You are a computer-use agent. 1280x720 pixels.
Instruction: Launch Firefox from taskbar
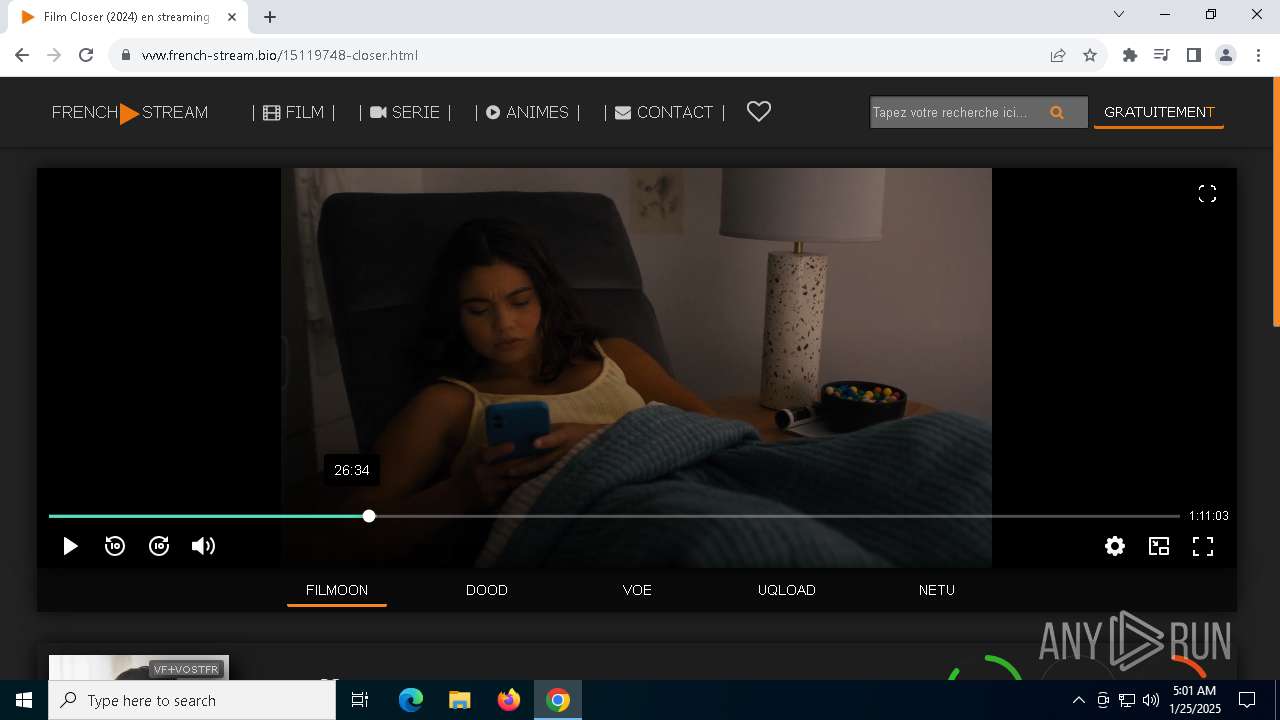point(509,700)
